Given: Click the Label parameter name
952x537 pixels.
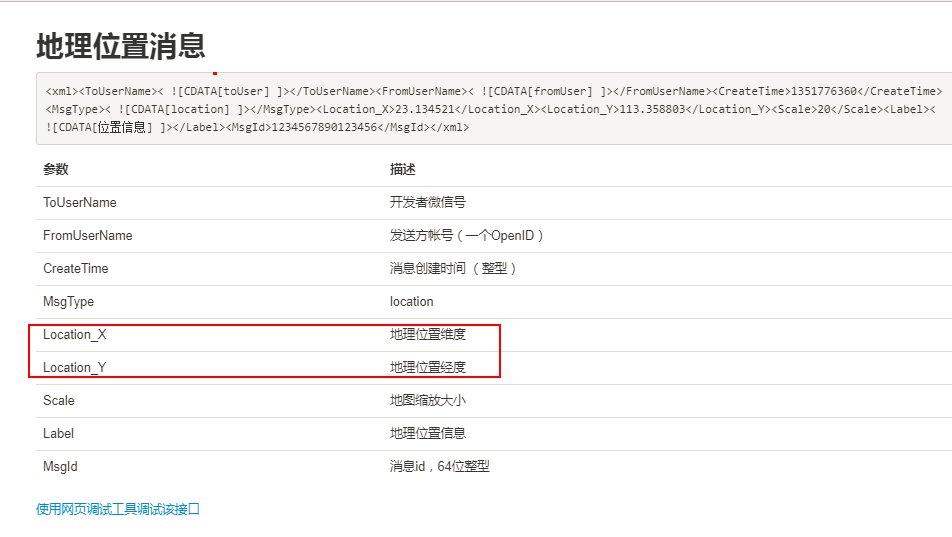Looking at the screenshot, I should (59, 433).
